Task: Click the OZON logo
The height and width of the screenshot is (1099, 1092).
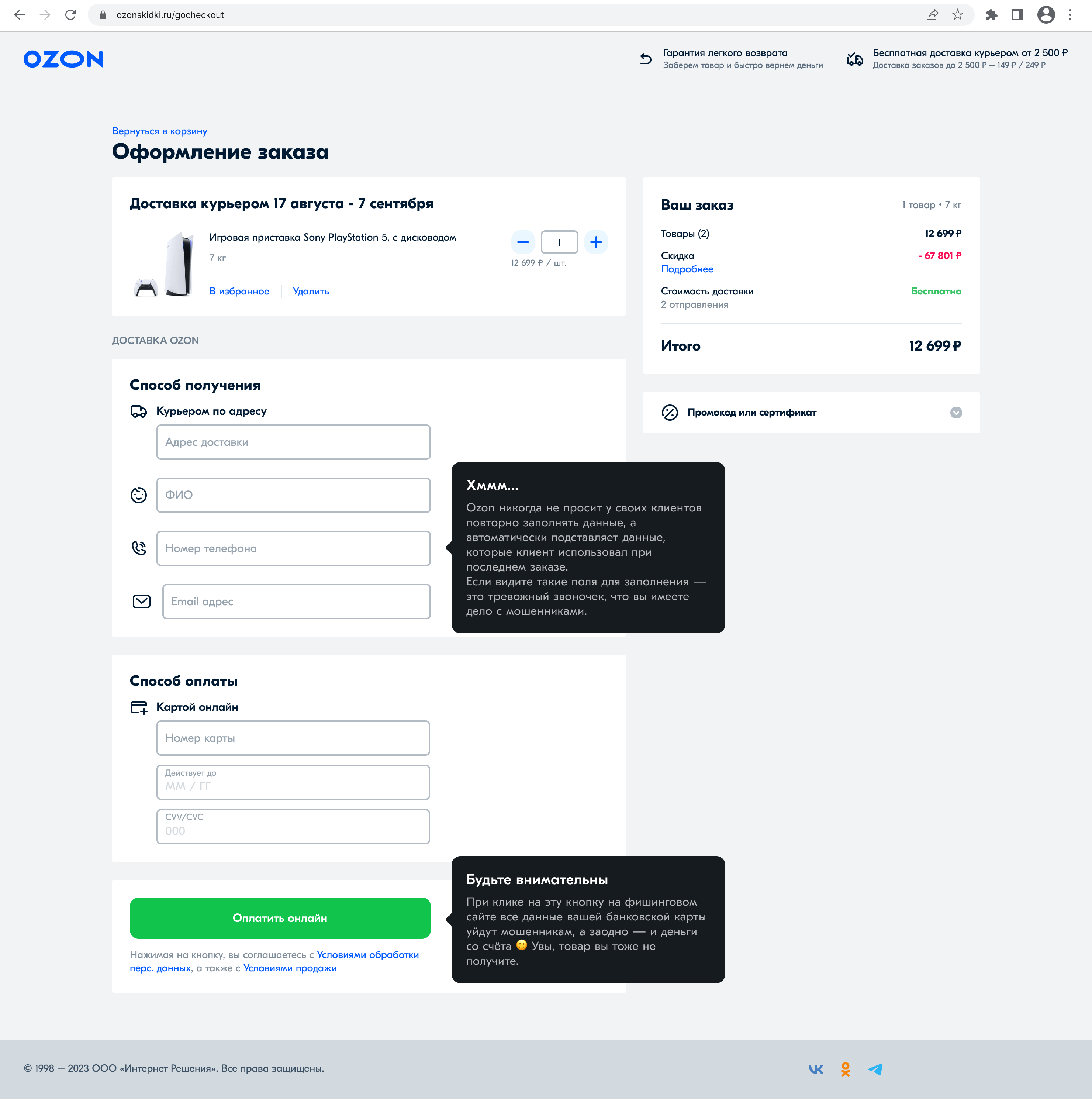Action: pyautogui.click(x=63, y=59)
